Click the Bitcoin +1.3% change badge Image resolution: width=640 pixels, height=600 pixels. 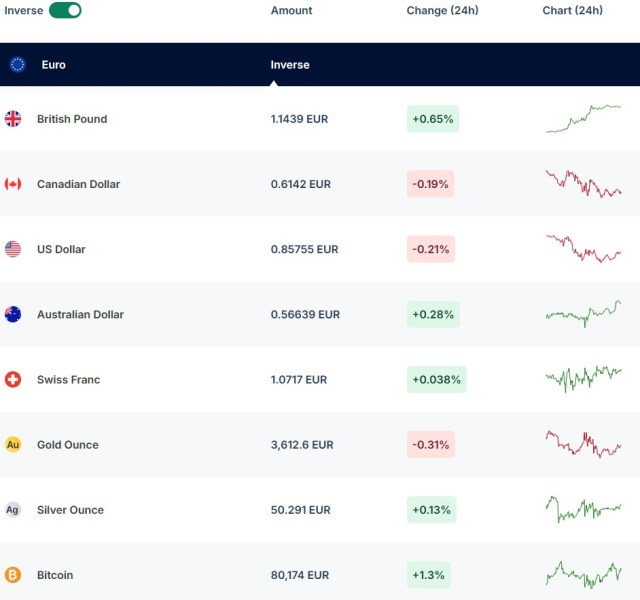(x=428, y=575)
